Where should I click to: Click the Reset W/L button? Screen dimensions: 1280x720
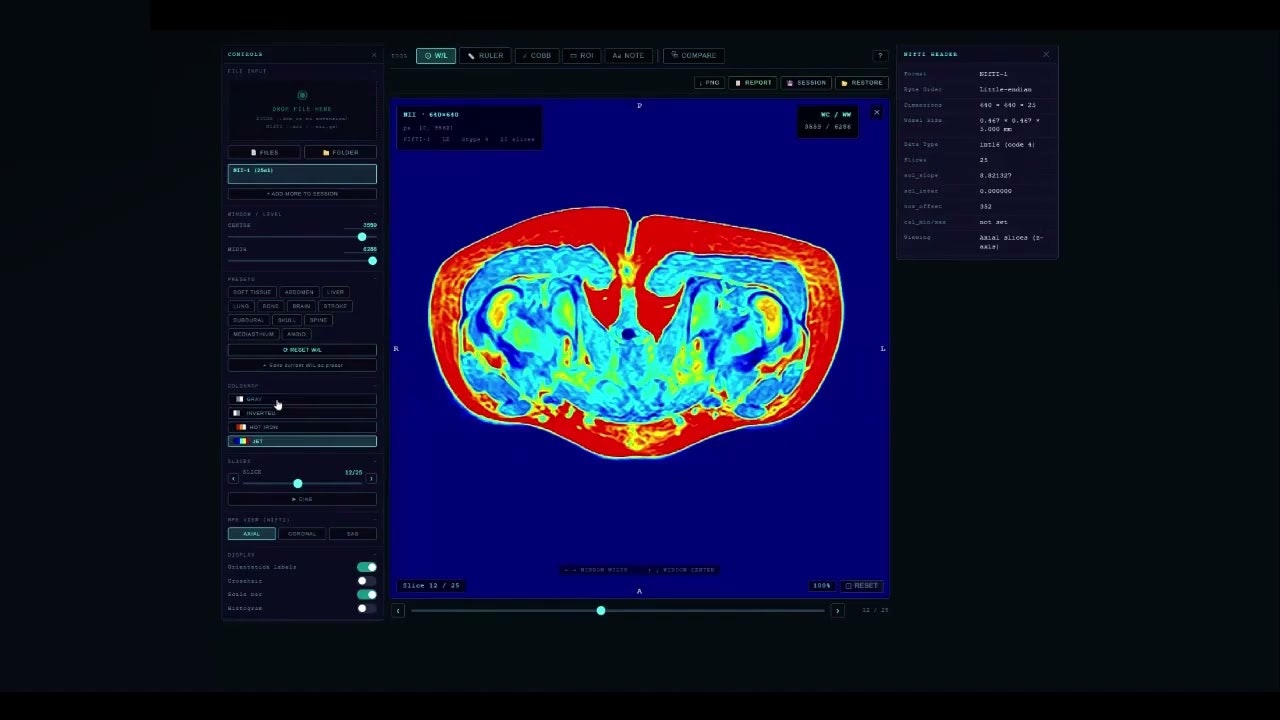pos(302,350)
